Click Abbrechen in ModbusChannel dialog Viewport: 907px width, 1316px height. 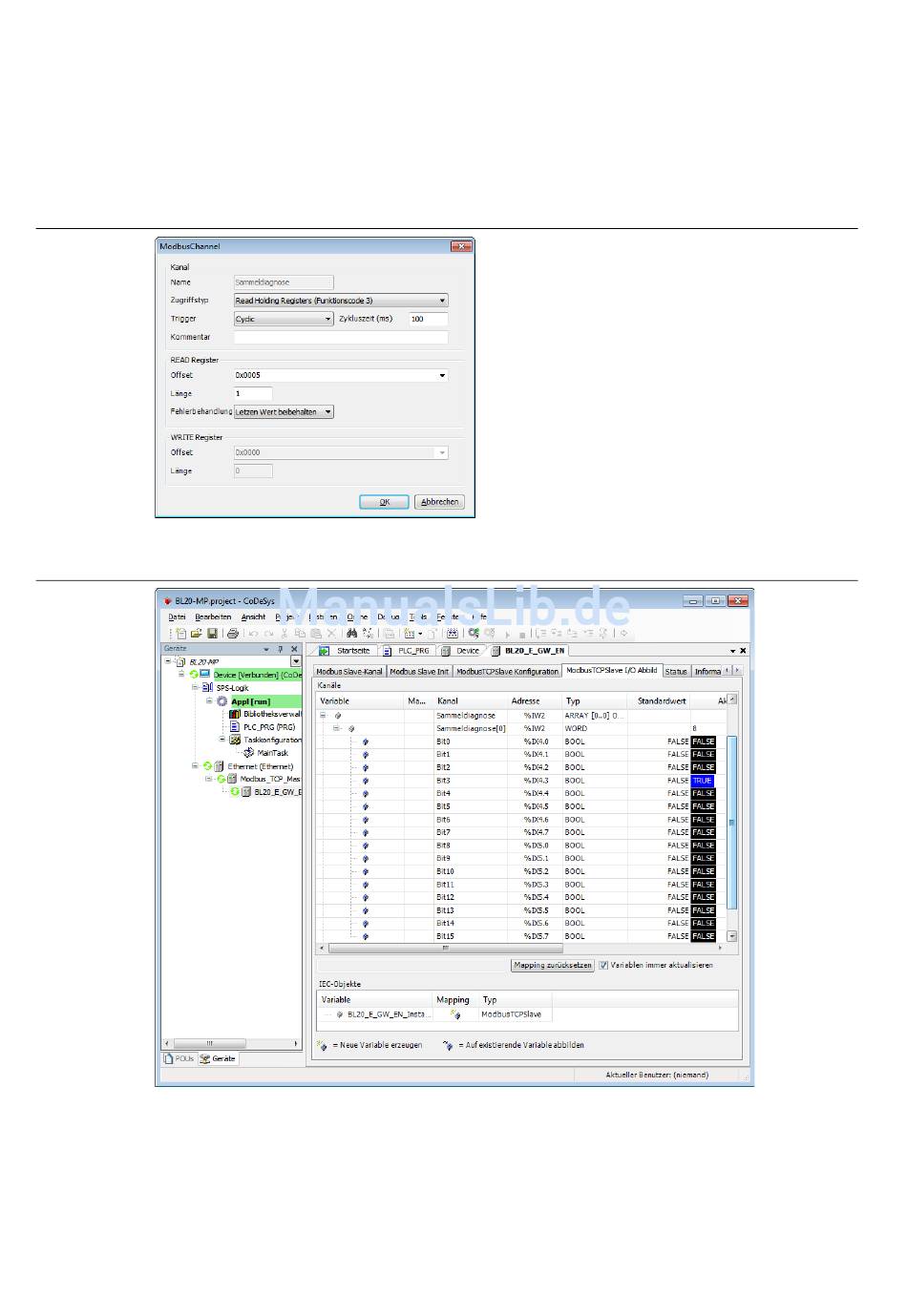439,502
